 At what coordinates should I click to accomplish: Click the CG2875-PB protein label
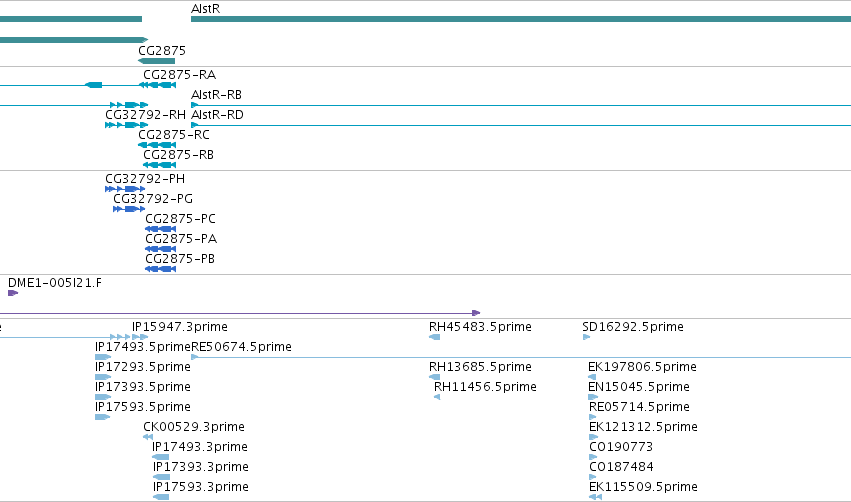pyautogui.click(x=180, y=259)
